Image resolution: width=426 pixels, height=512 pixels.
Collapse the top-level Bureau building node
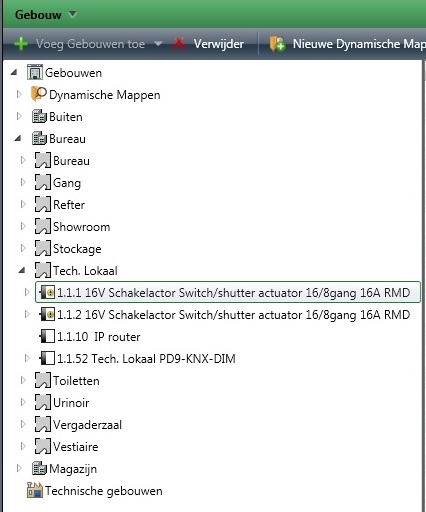pos(18,138)
